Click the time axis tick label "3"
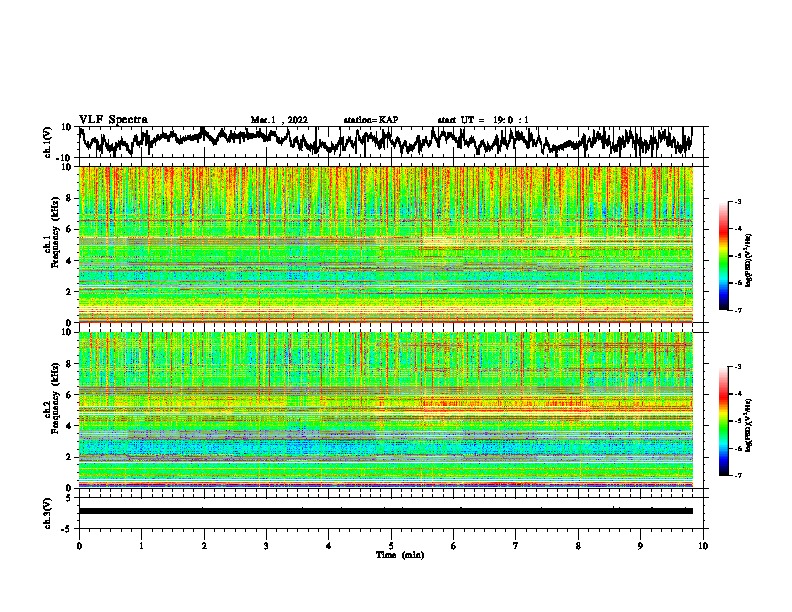792x612 pixels. point(266,546)
